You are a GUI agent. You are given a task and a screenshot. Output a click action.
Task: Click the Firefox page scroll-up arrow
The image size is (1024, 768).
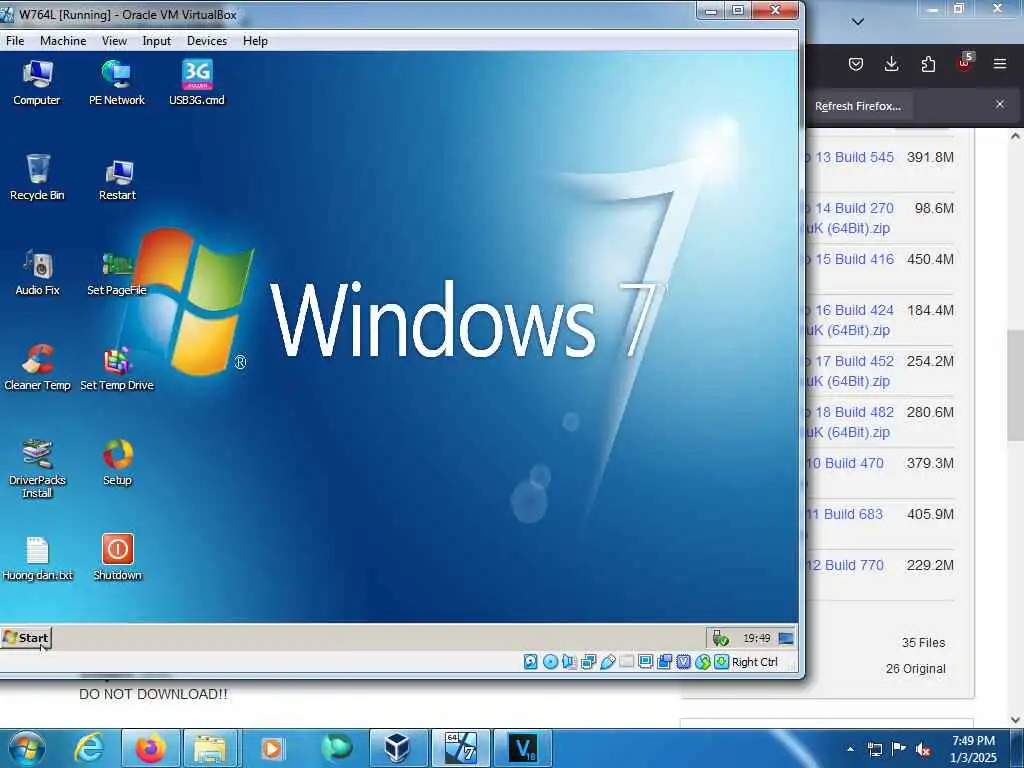coord(1015,136)
